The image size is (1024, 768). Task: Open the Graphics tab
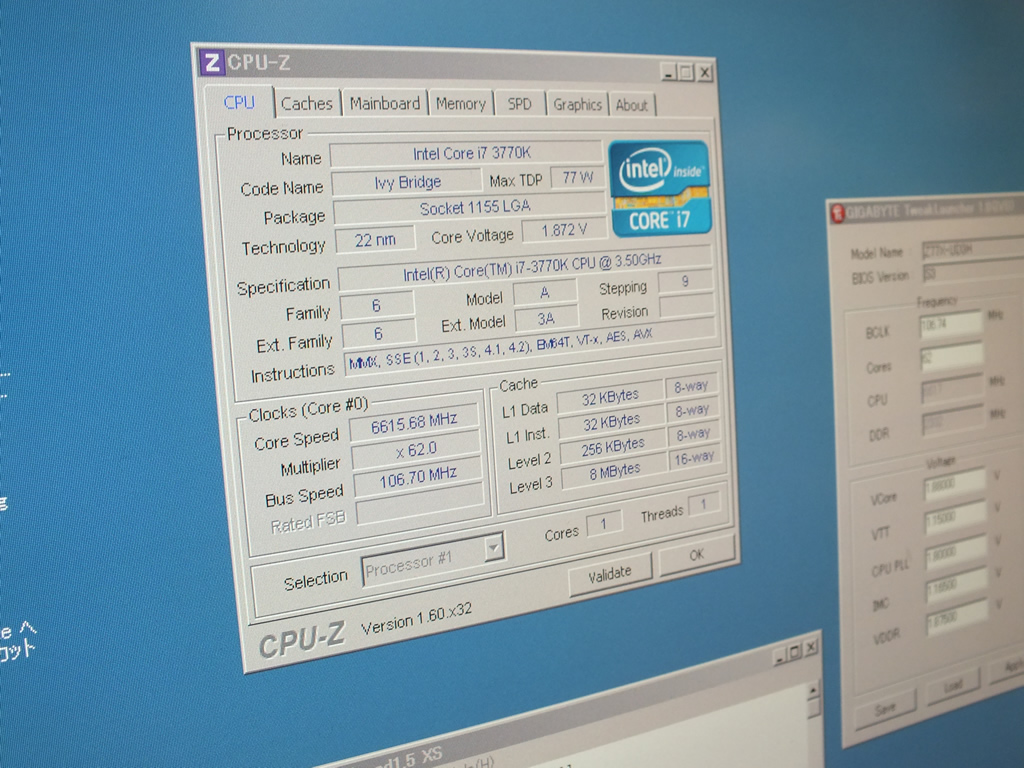tap(577, 104)
